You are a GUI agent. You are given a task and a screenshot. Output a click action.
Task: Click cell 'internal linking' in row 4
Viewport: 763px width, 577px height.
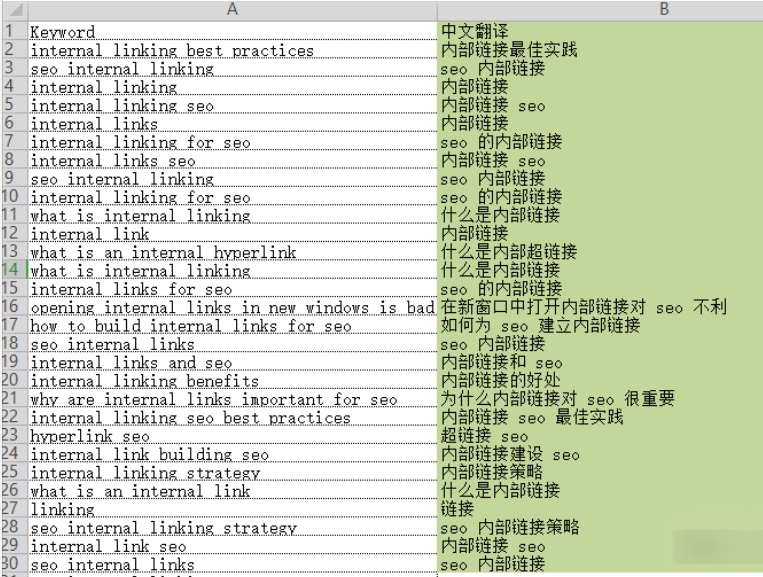point(232,86)
